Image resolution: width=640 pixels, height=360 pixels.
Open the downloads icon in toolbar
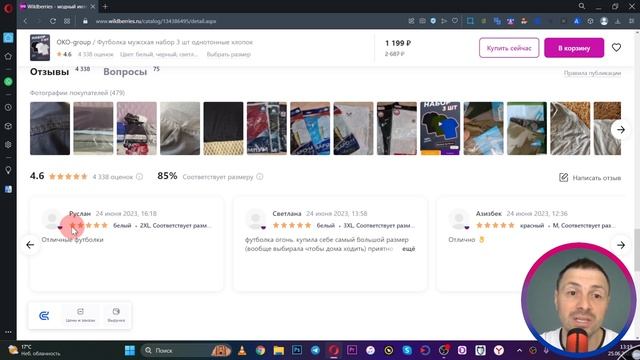[618, 21]
